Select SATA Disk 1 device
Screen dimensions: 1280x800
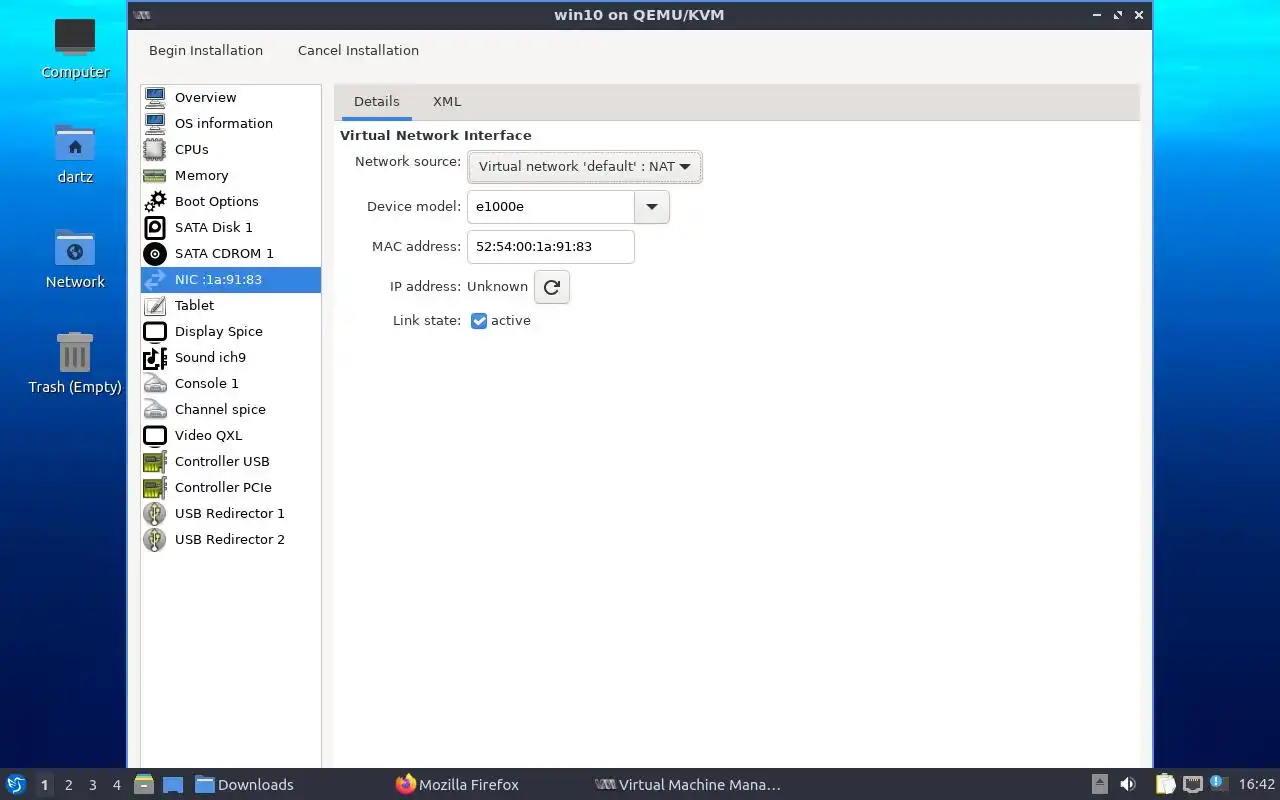pos(230,227)
